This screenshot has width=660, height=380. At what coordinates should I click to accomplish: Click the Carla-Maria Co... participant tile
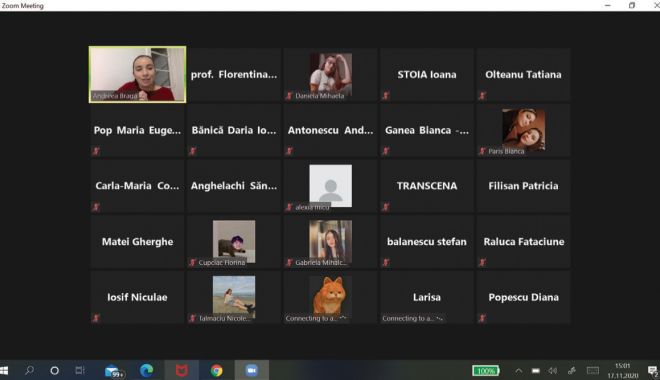(138, 186)
